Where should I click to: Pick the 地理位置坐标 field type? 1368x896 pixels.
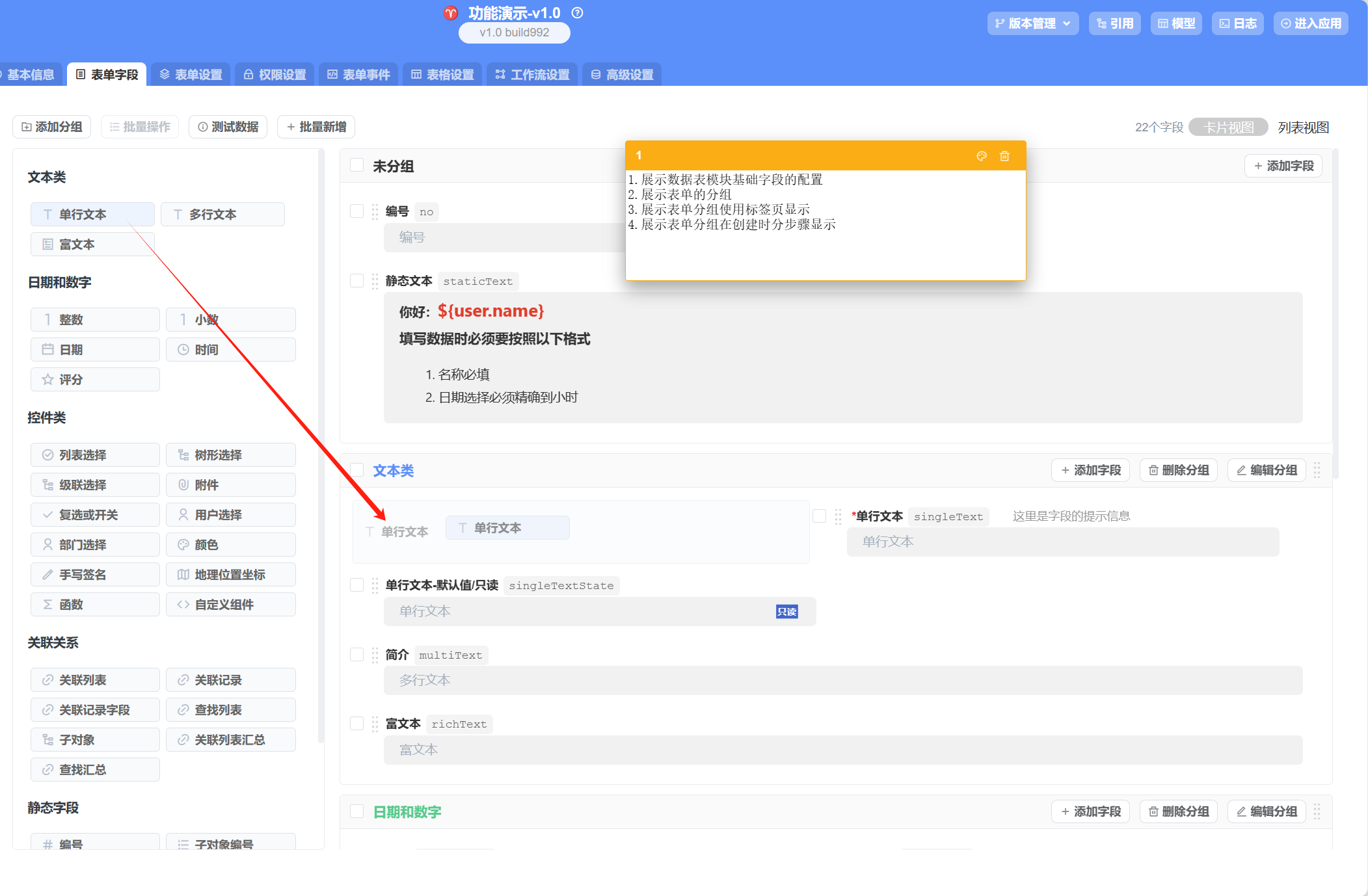230,575
